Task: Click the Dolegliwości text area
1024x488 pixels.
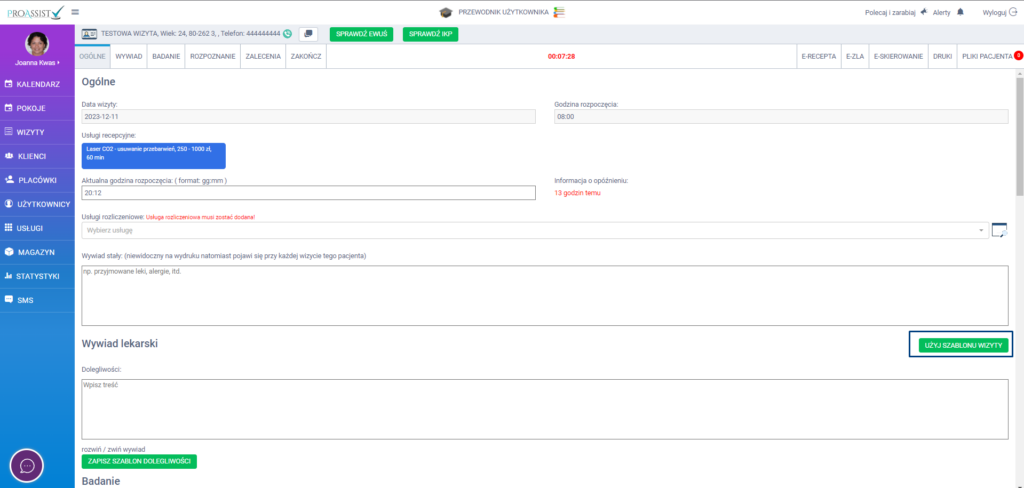Action: [x=545, y=408]
